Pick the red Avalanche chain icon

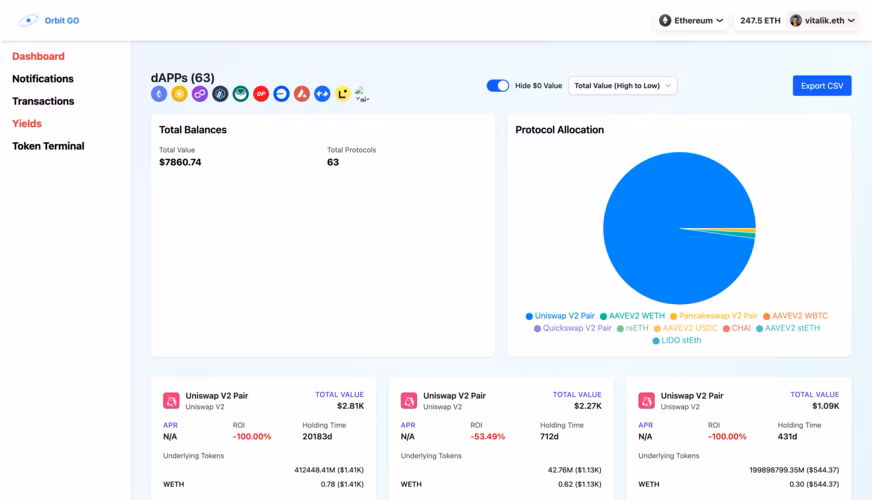(302, 94)
